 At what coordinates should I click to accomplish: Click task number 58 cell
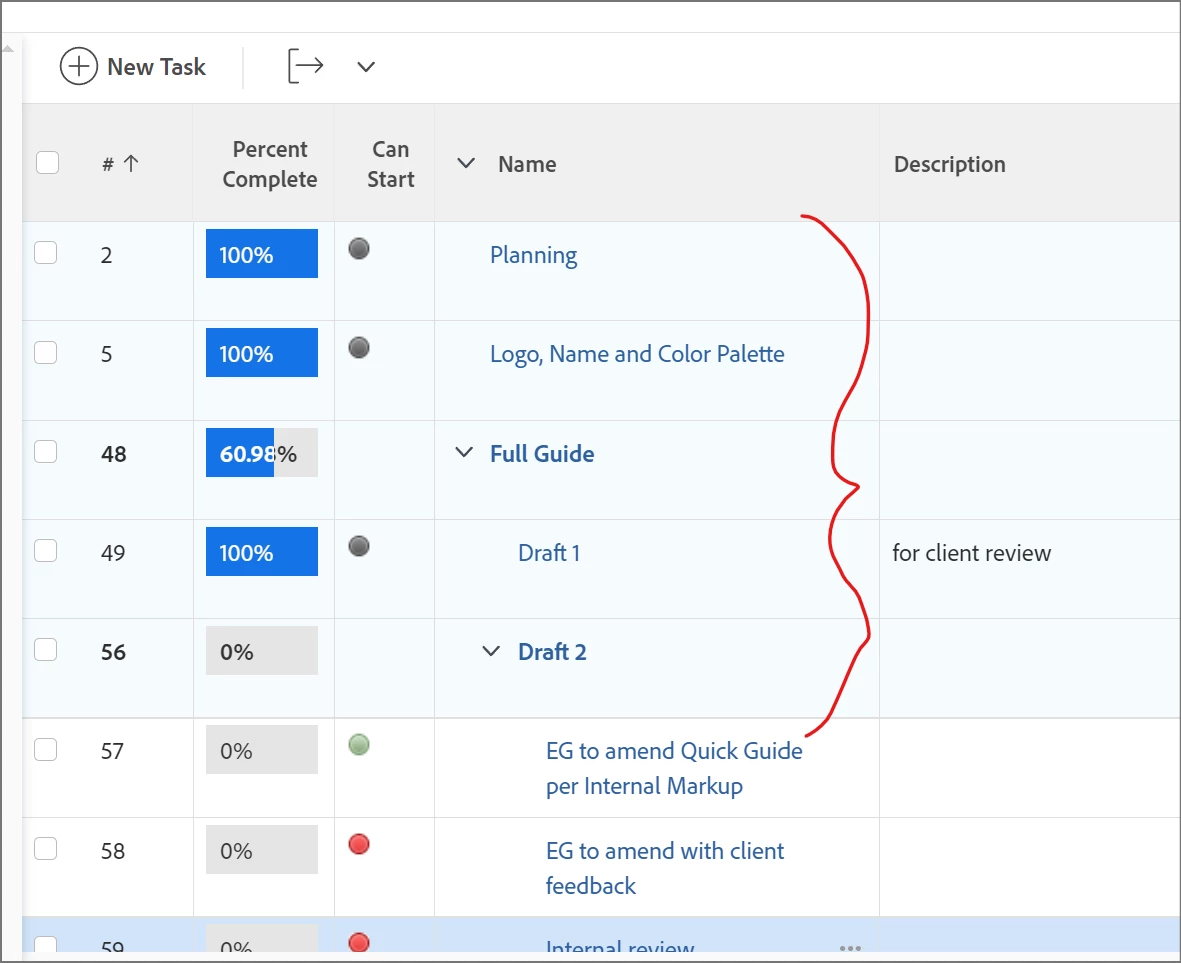[113, 851]
